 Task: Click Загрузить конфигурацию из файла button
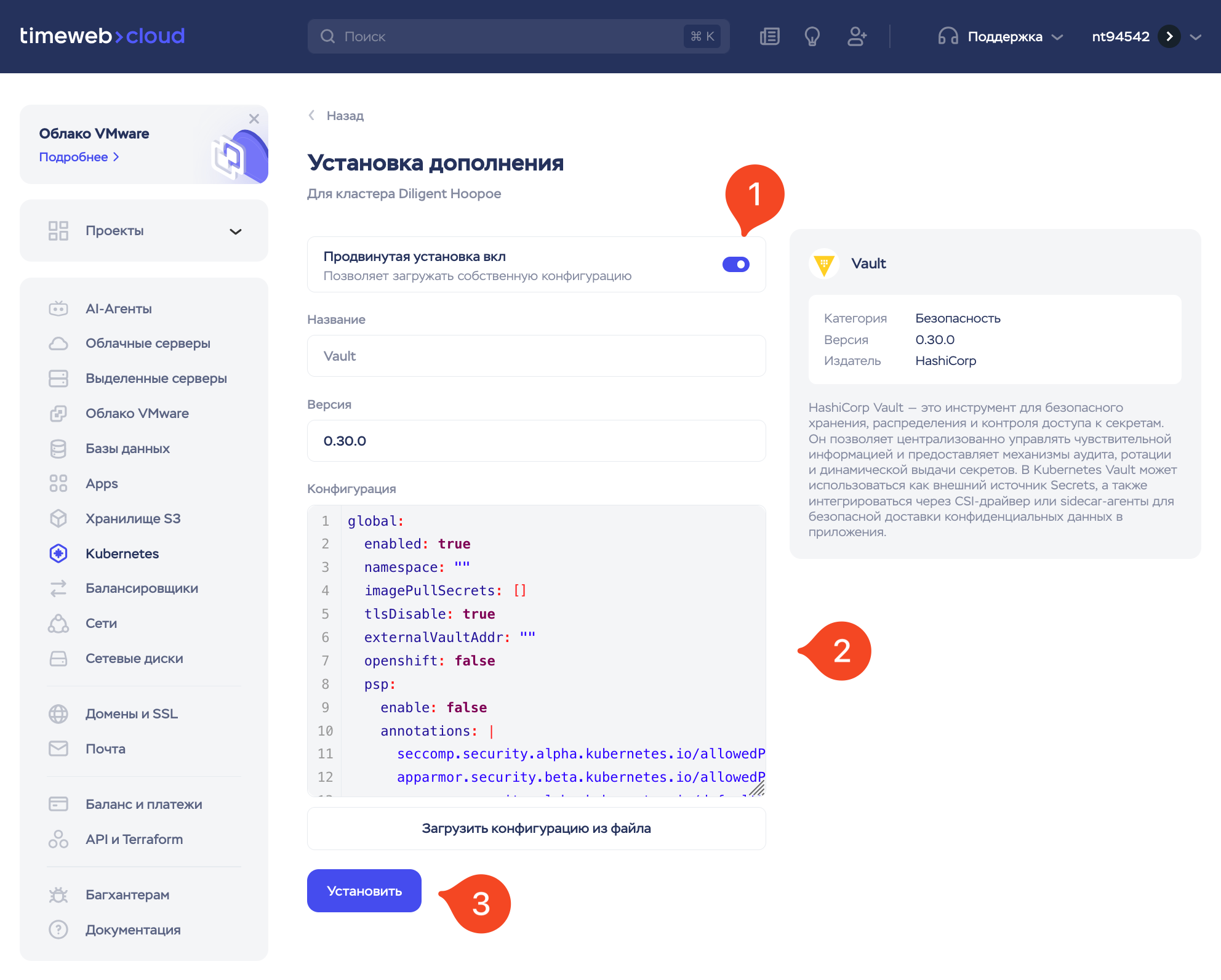click(x=536, y=828)
